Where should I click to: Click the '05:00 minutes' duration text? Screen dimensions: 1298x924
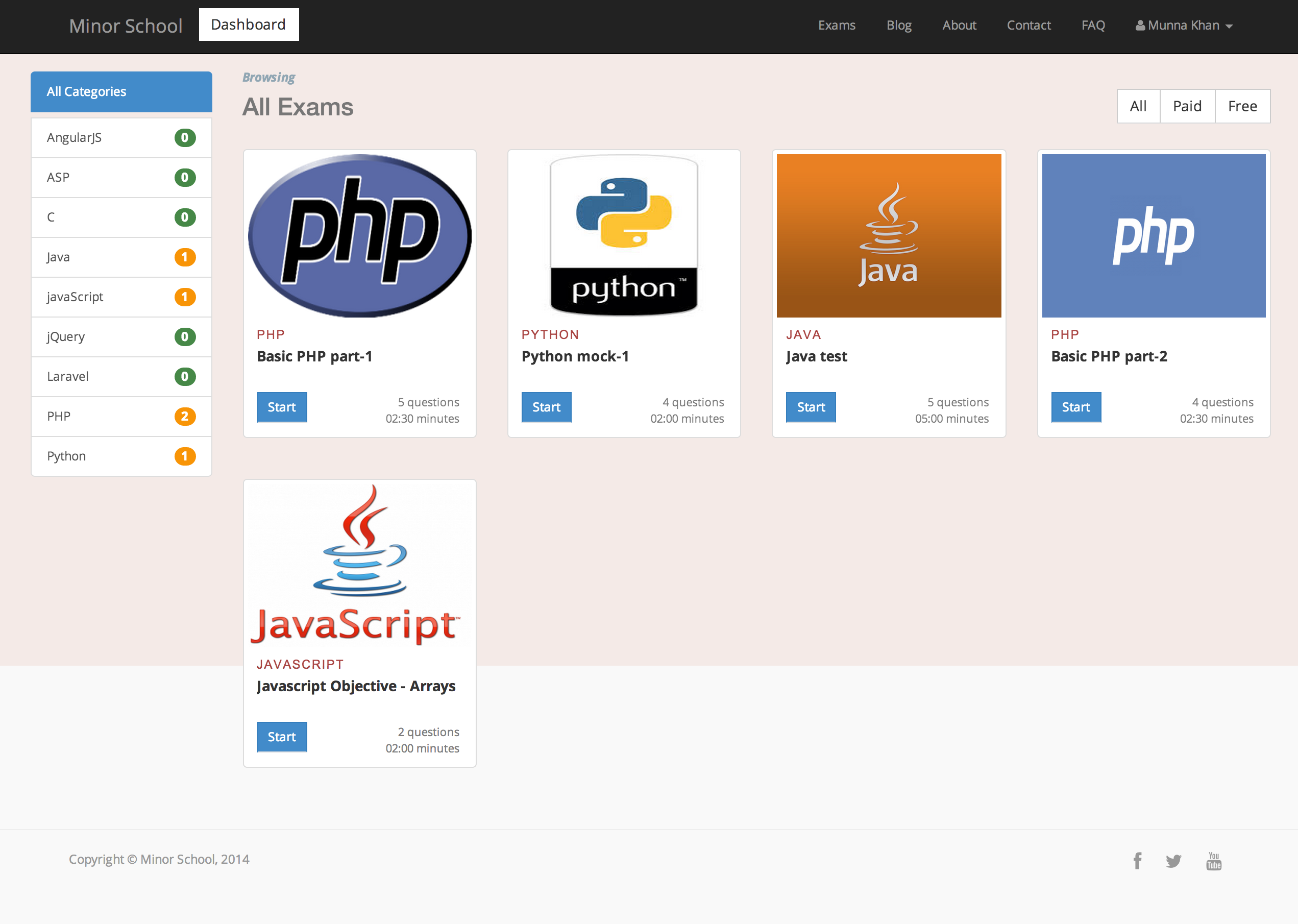(951, 419)
